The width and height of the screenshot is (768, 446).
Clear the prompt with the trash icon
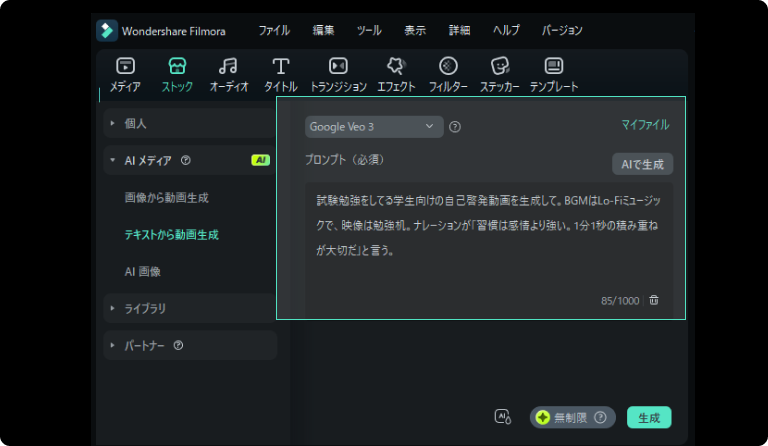click(654, 300)
